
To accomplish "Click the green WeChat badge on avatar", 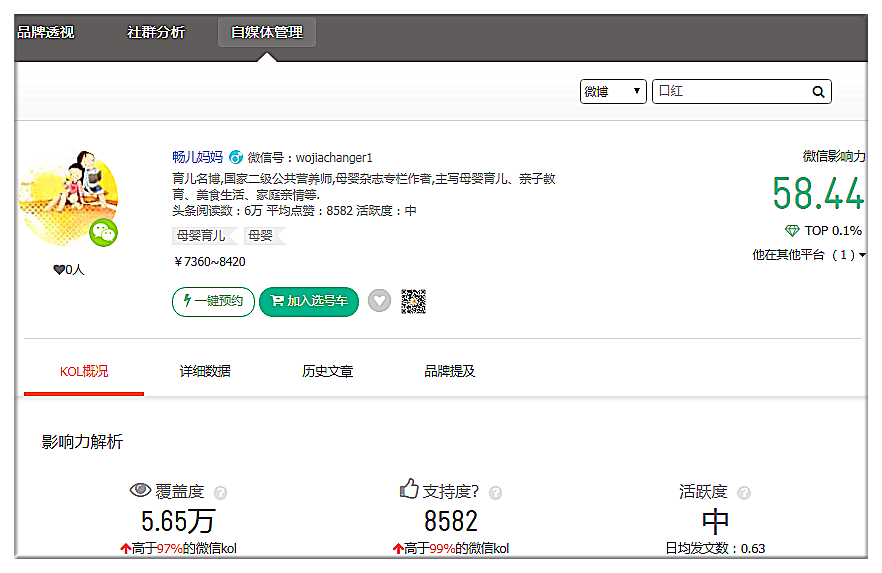I will tap(104, 233).
